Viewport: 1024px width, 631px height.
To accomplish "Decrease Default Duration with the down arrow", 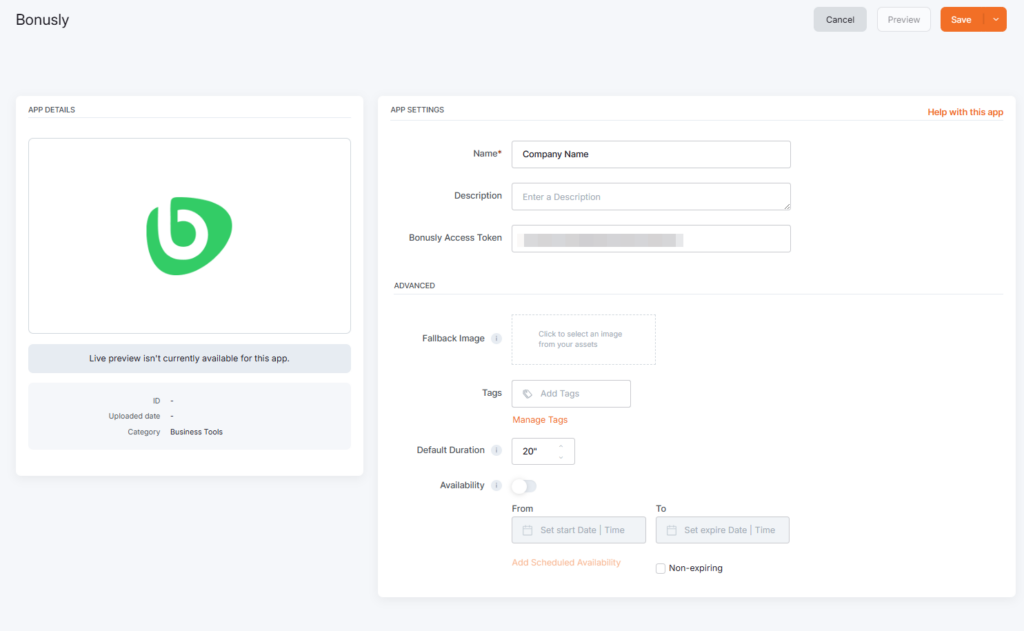I will [x=561, y=458].
